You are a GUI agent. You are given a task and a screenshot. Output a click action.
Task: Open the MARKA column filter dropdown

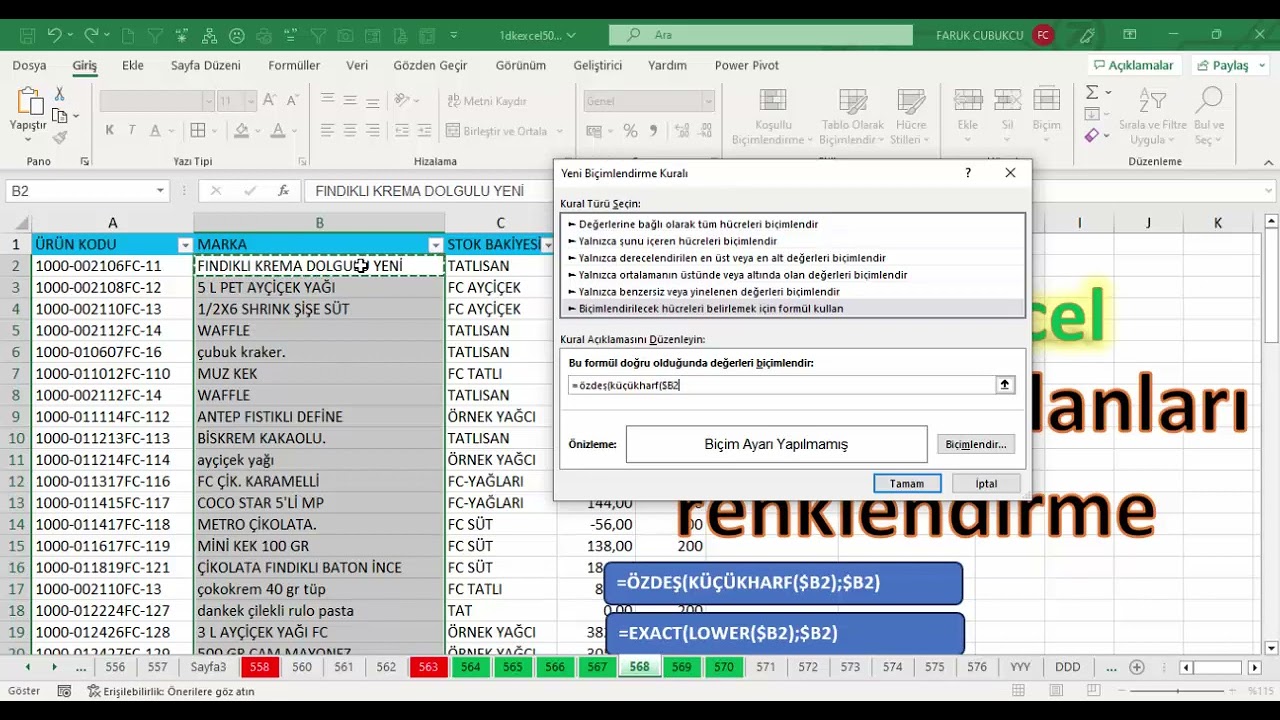coord(435,245)
